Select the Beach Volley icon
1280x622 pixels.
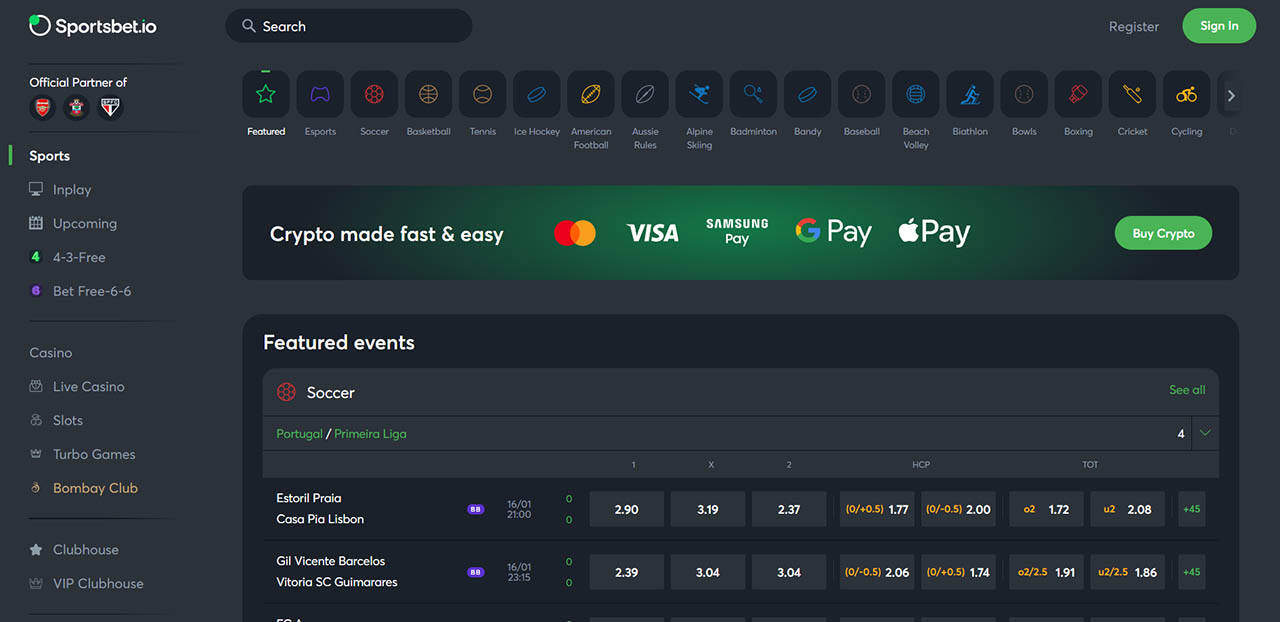[916, 95]
